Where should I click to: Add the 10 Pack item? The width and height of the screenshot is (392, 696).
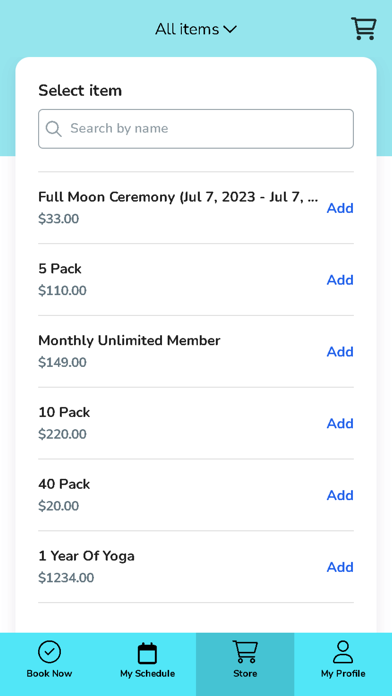point(340,423)
